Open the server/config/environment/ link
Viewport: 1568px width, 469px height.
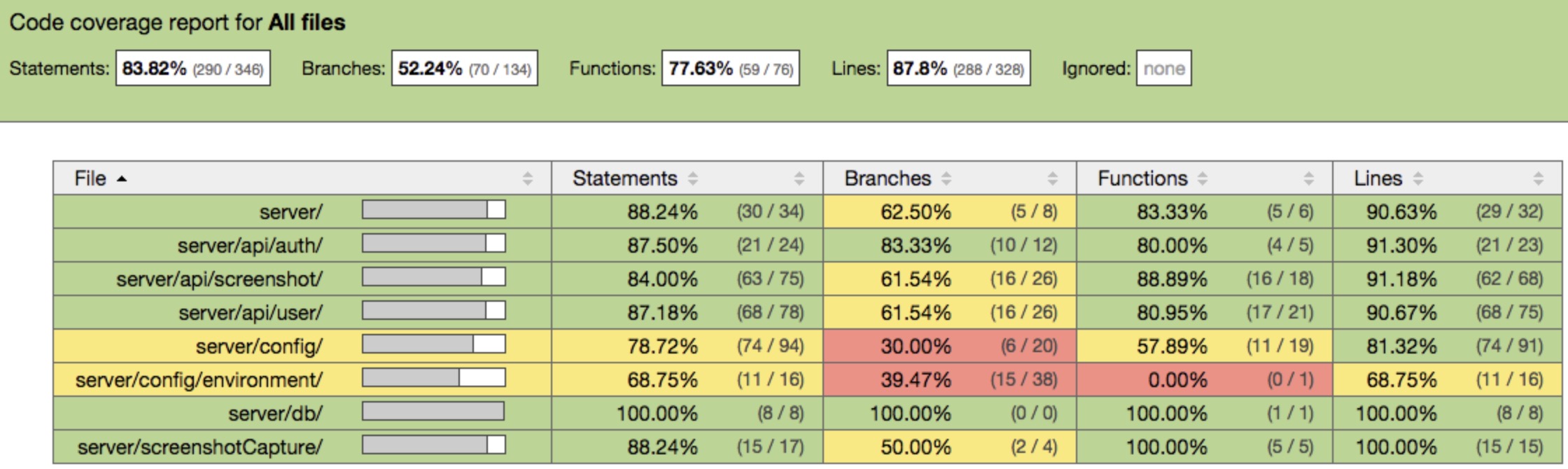tap(199, 380)
